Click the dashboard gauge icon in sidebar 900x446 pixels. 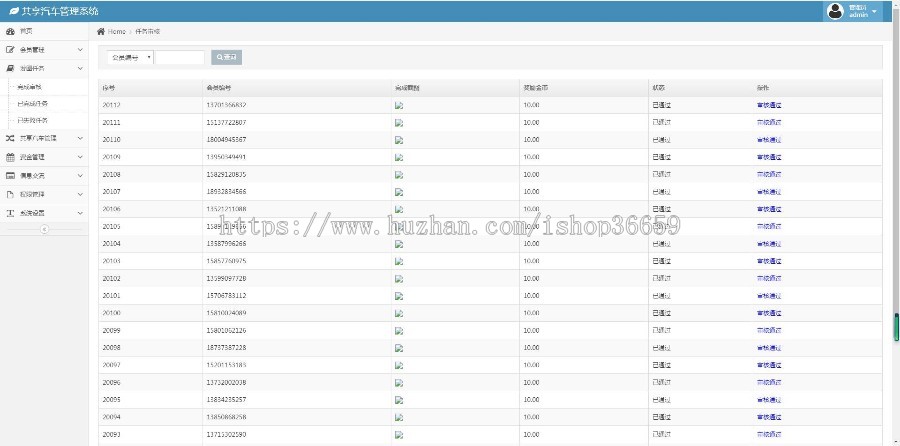pos(10,32)
